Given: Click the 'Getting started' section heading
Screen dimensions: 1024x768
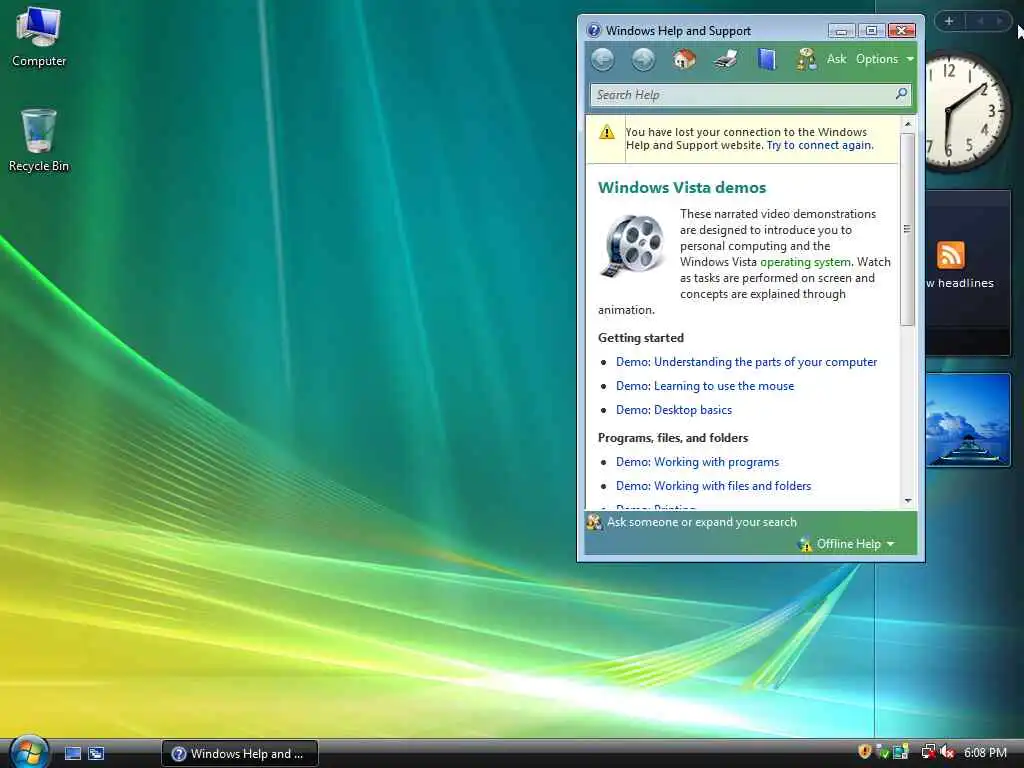Looking at the screenshot, I should (641, 338).
